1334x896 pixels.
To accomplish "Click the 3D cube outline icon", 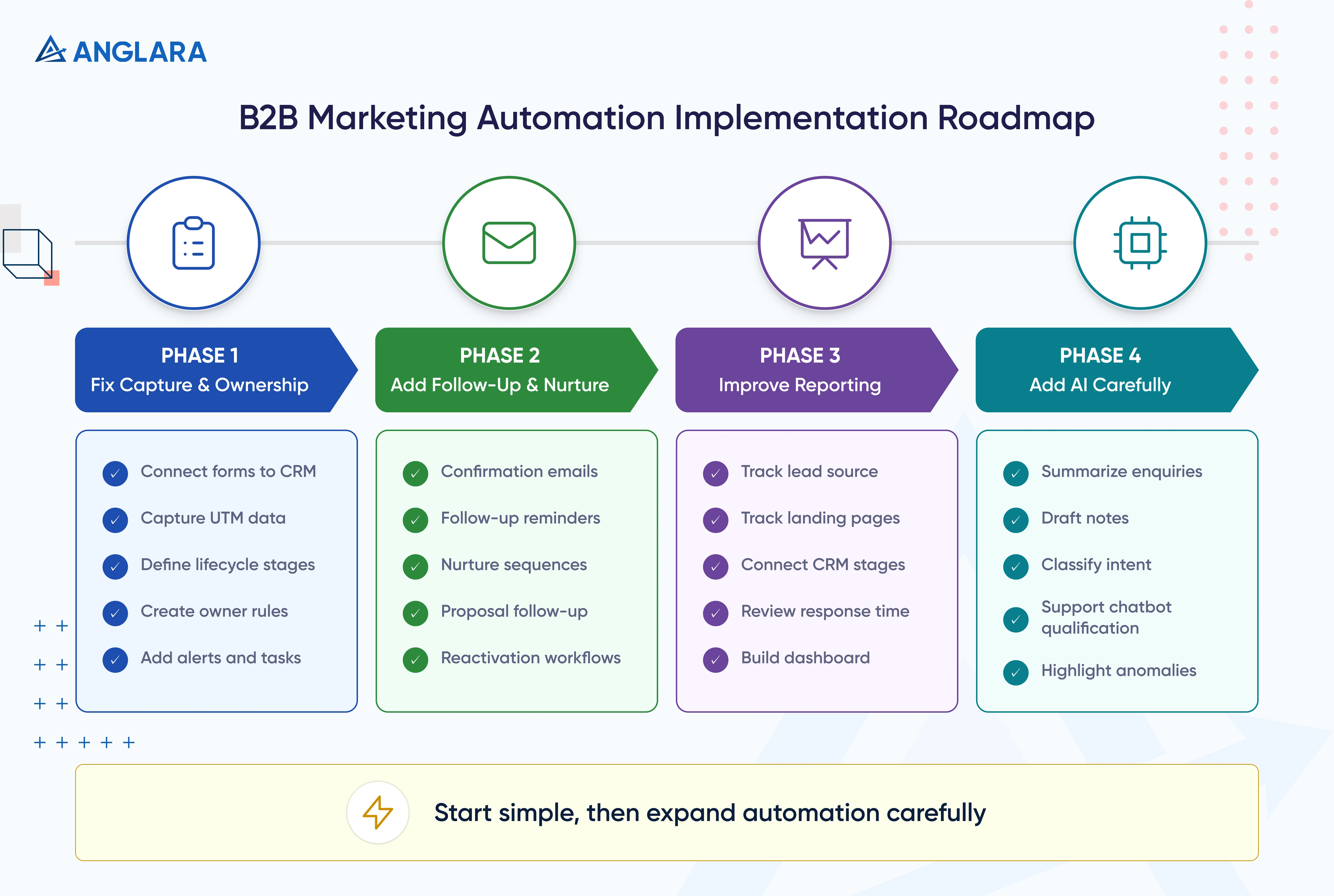I will click(27, 254).
